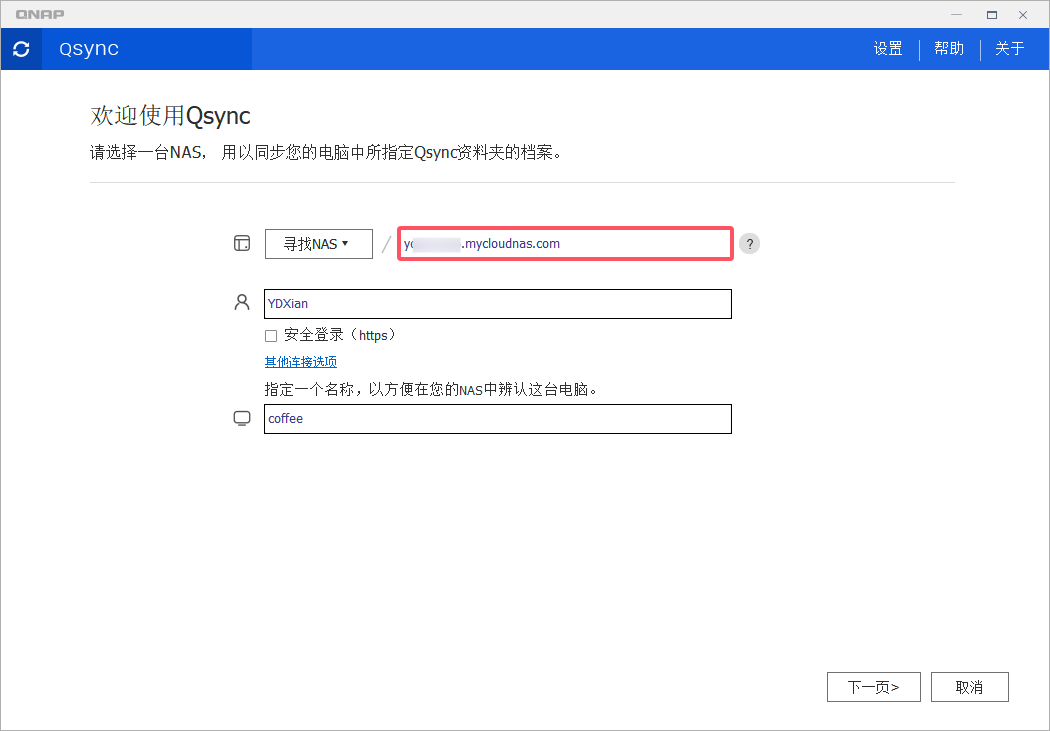
Task: Click the NAS device icon left of 寻找NAS
Action: [x=242, y=243]
